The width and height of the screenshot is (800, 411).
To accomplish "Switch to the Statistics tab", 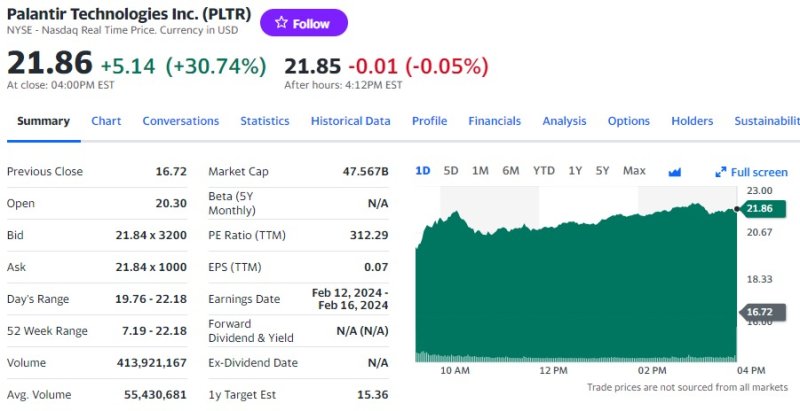I will coord(264,121).
